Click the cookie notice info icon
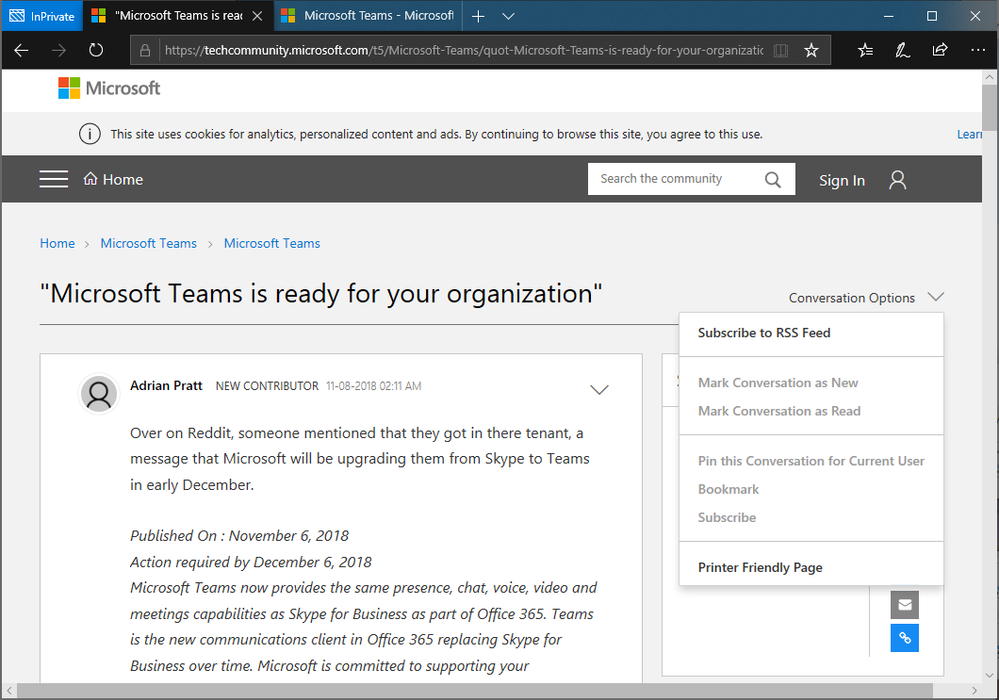 (x=90, y=134)
